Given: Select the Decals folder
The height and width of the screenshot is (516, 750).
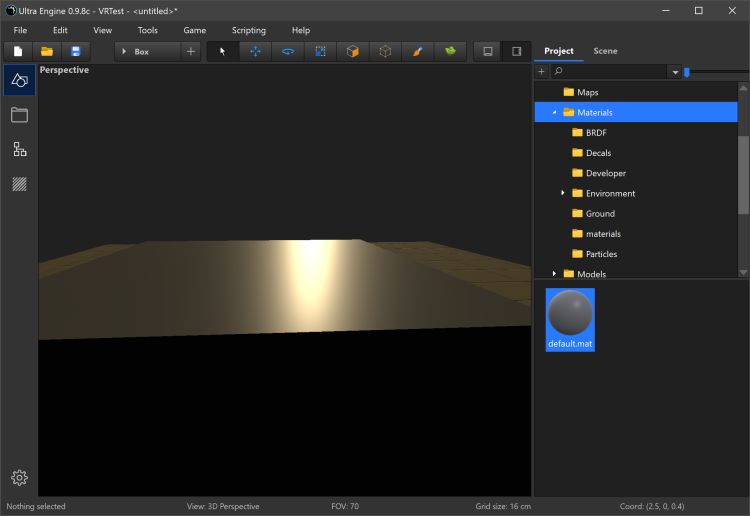Looking at the screenshot, I should click(x=592, y=153).
